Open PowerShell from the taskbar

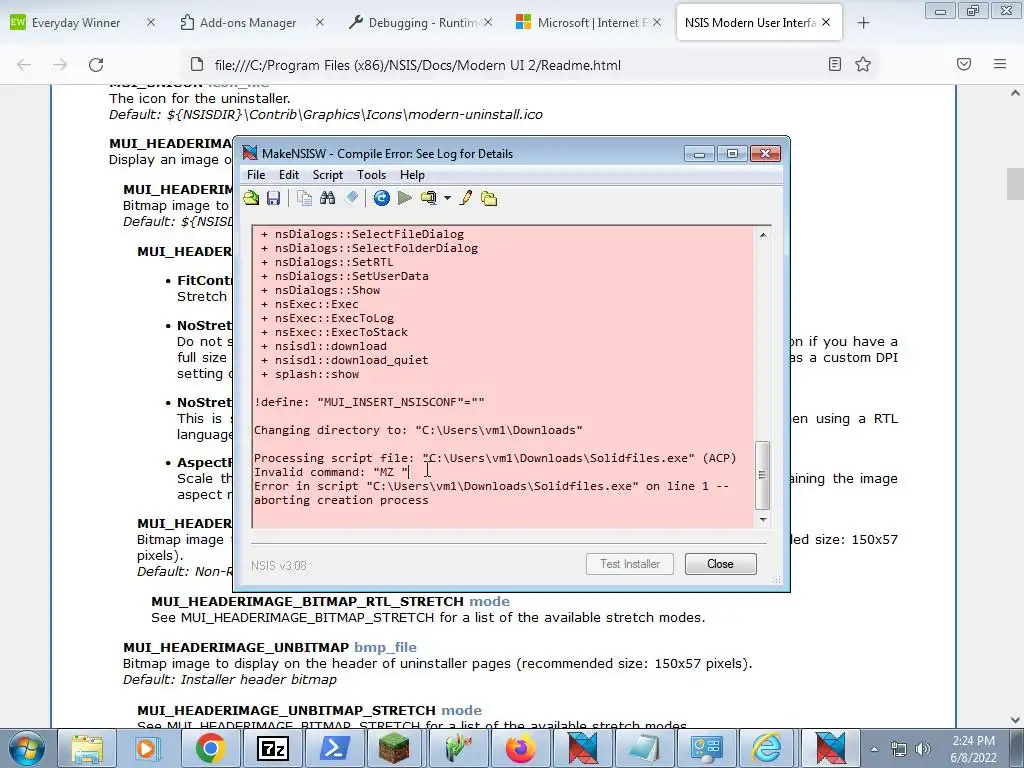click(334, 748)
